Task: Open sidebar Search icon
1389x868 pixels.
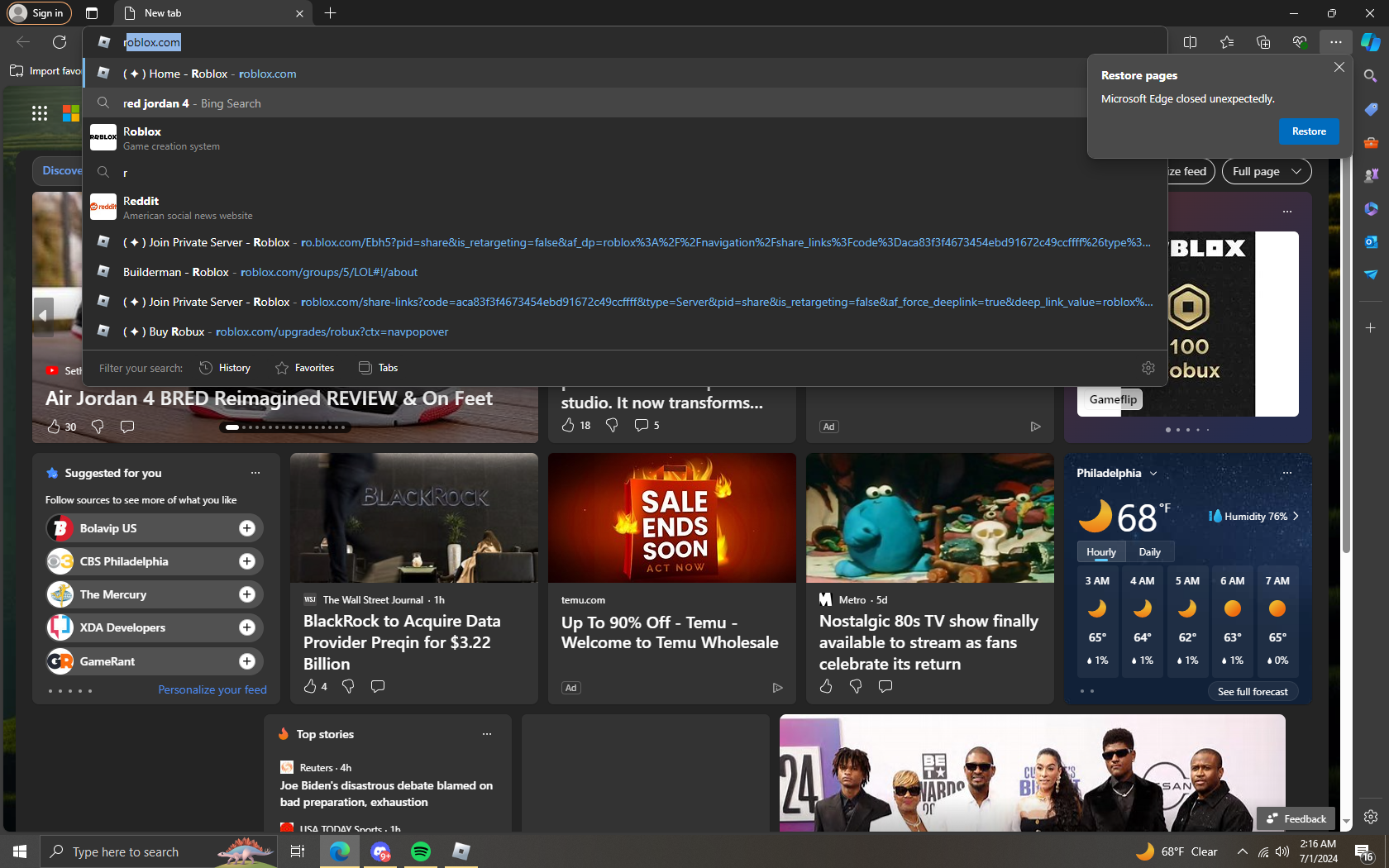Action: (1370, 76)
